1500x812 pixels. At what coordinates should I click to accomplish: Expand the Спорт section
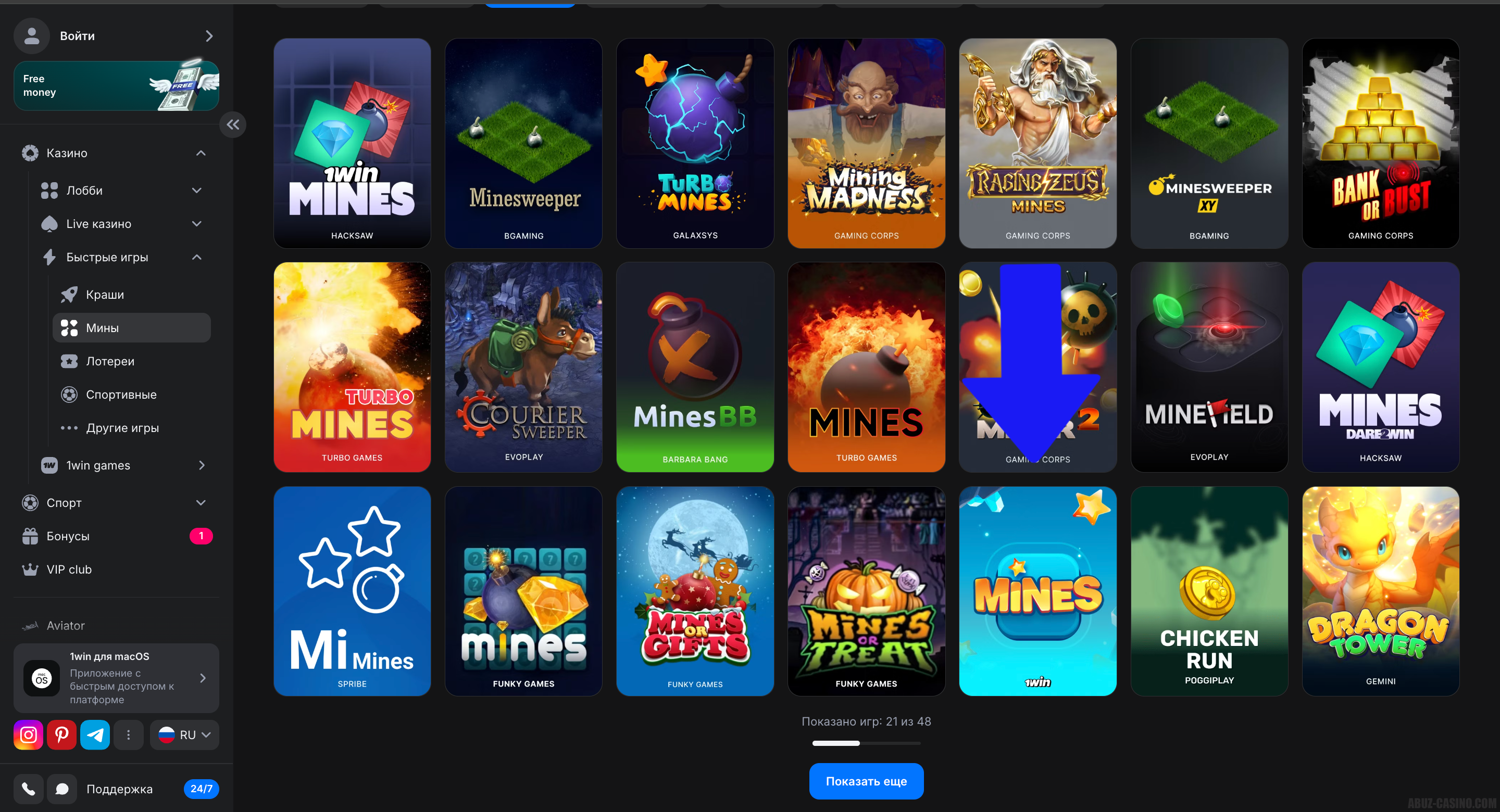click(201, 502)
